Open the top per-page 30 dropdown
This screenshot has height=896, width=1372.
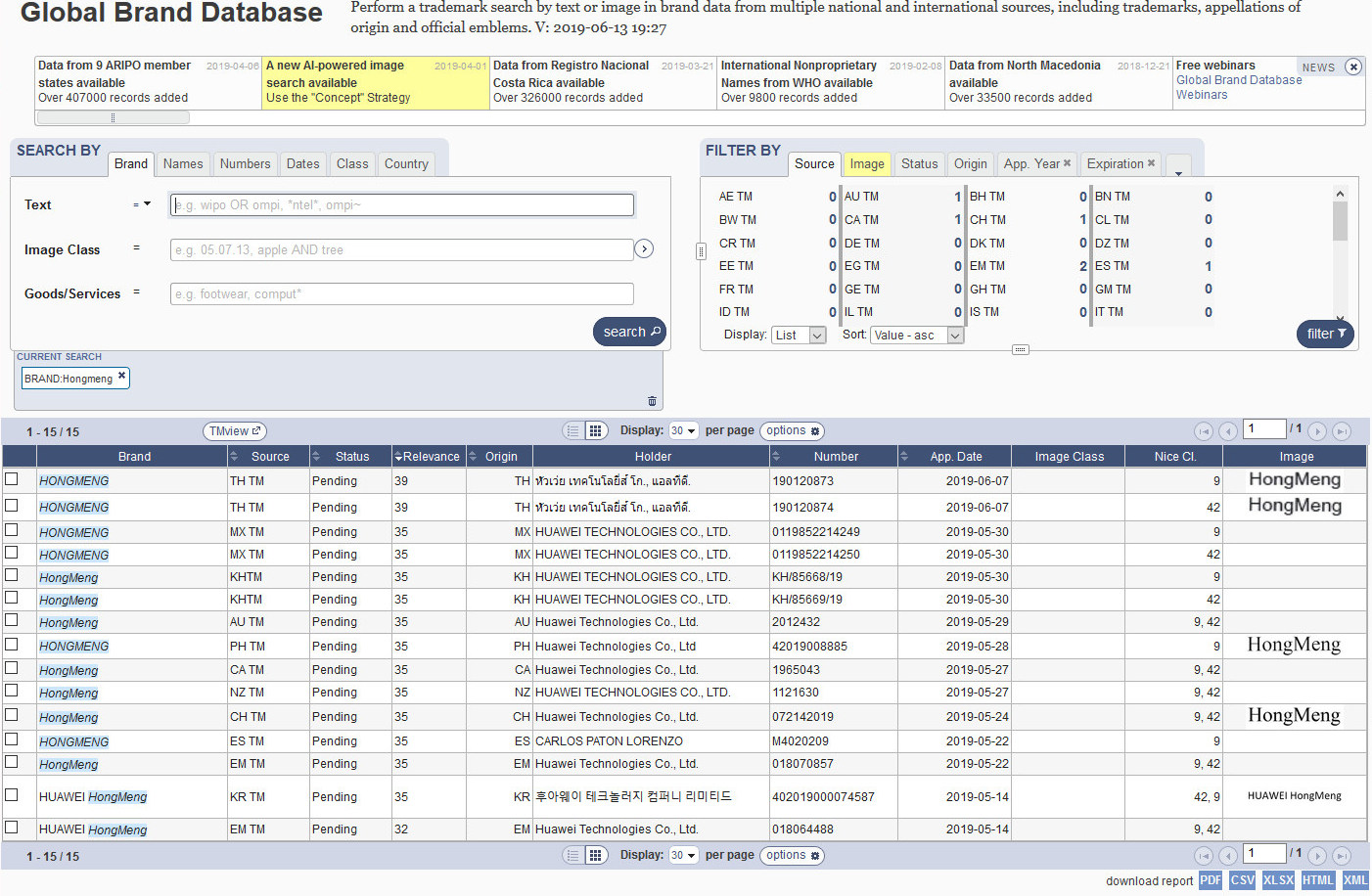pyautogui.click(x=683, y=430)
